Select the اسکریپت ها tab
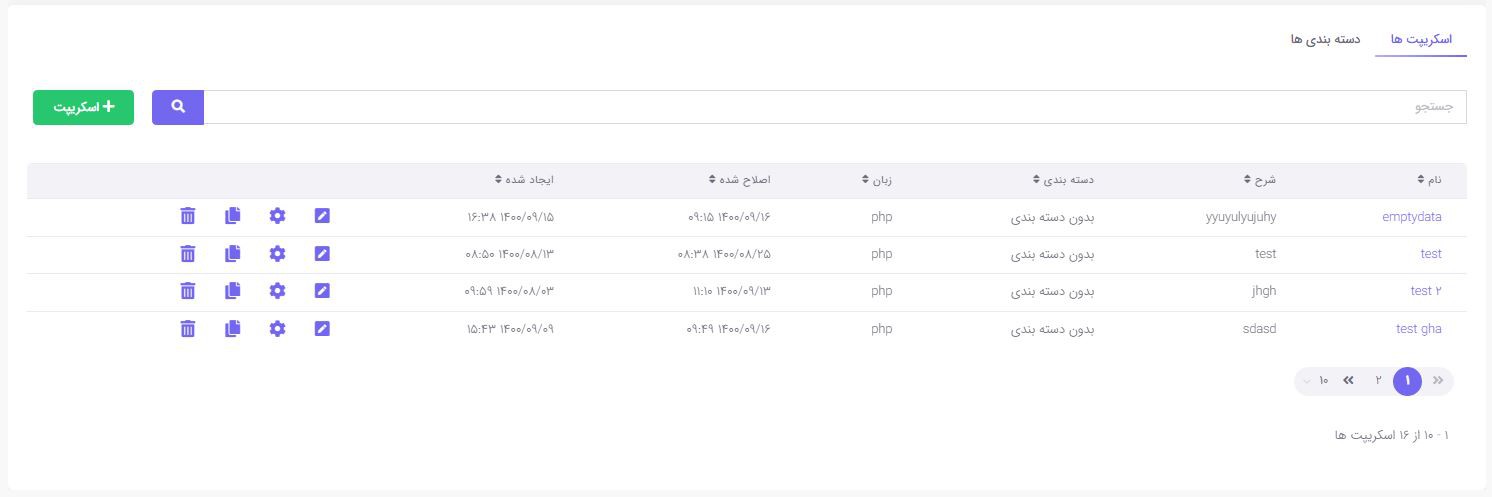1492x497 pixels. point(1421,40)
